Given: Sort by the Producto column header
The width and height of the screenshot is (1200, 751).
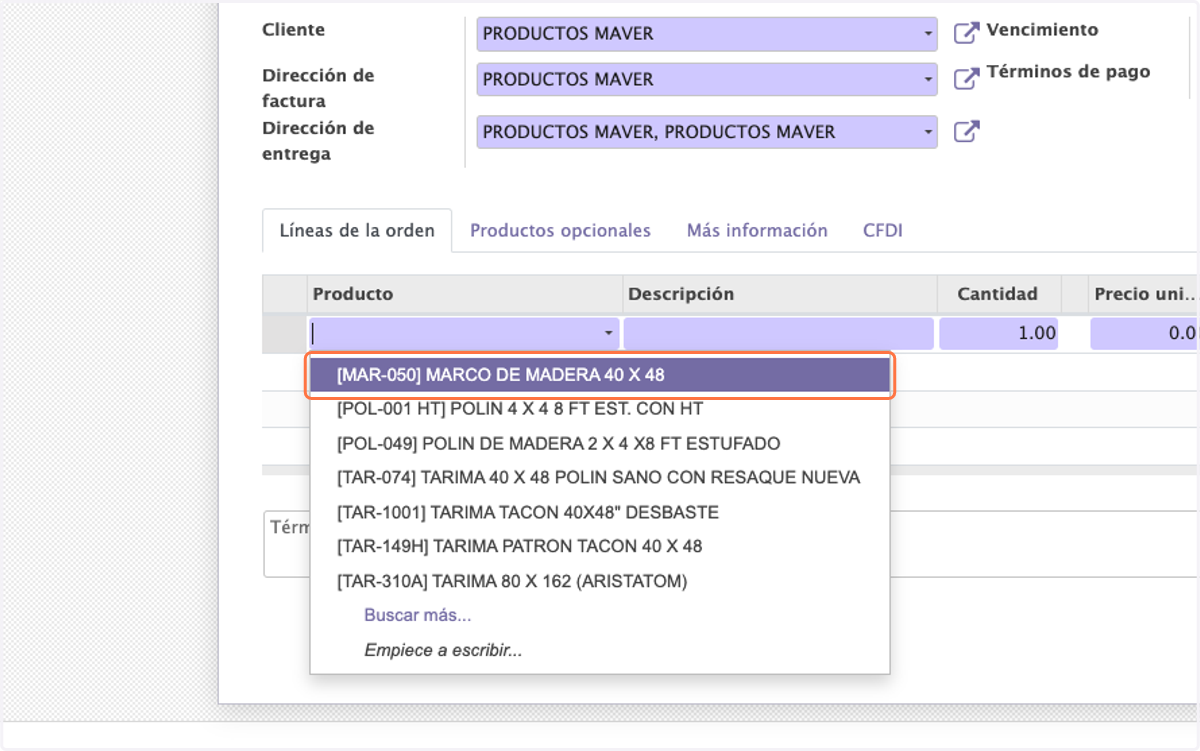Looking at the screenshot, I should tap(465, 294).
